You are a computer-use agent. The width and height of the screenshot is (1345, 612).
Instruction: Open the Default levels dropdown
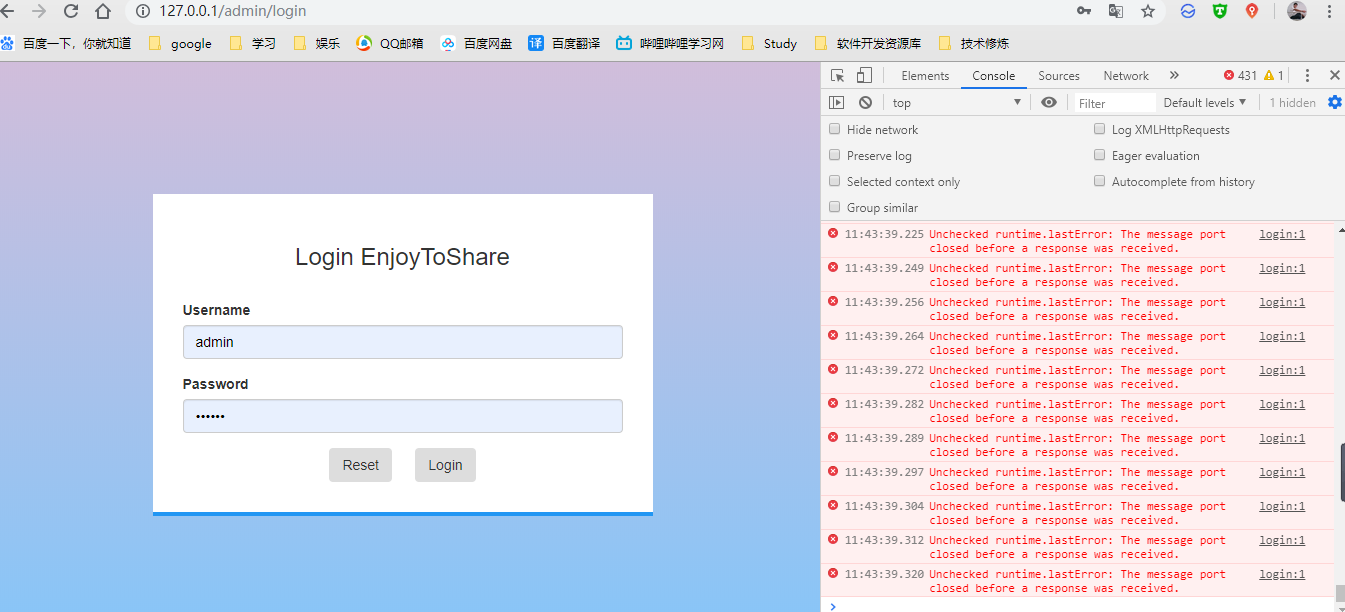click(1205, 103)
